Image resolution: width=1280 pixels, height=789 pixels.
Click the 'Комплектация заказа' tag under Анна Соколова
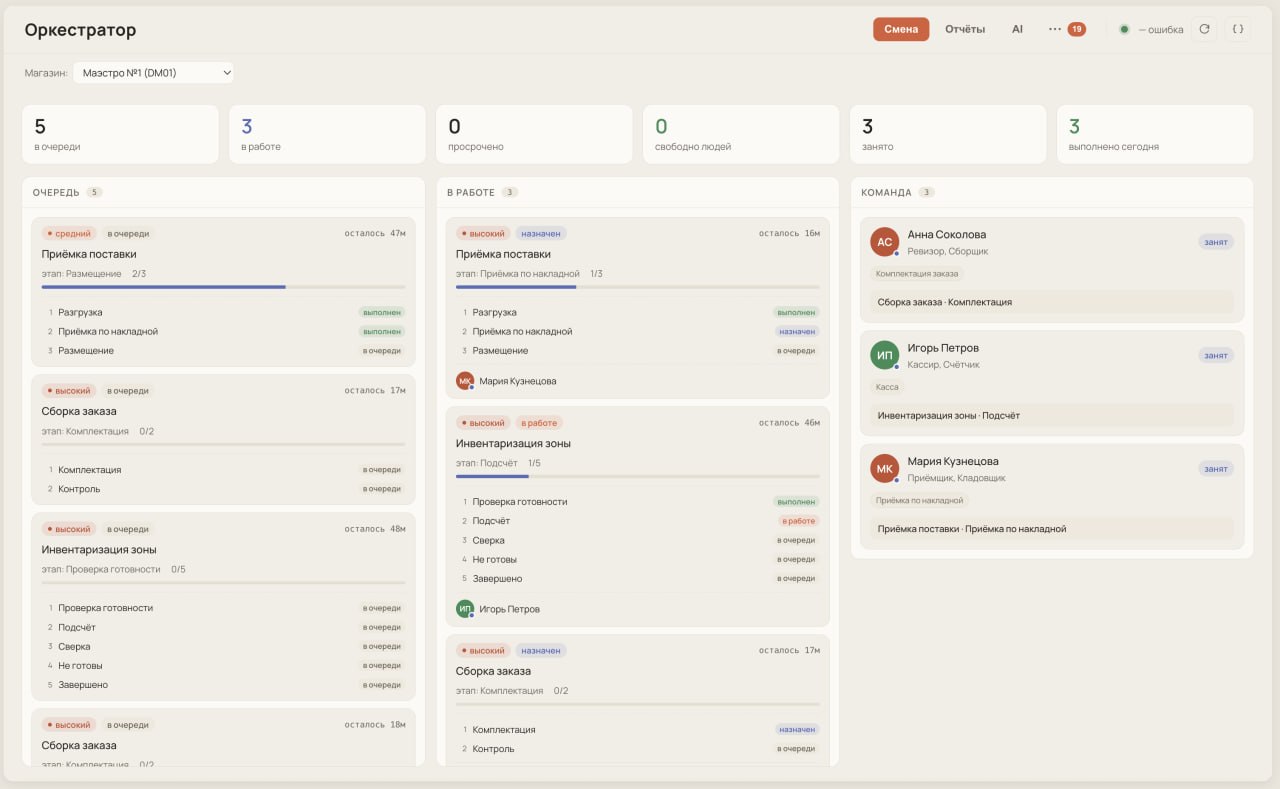click(x=917, y=273)
